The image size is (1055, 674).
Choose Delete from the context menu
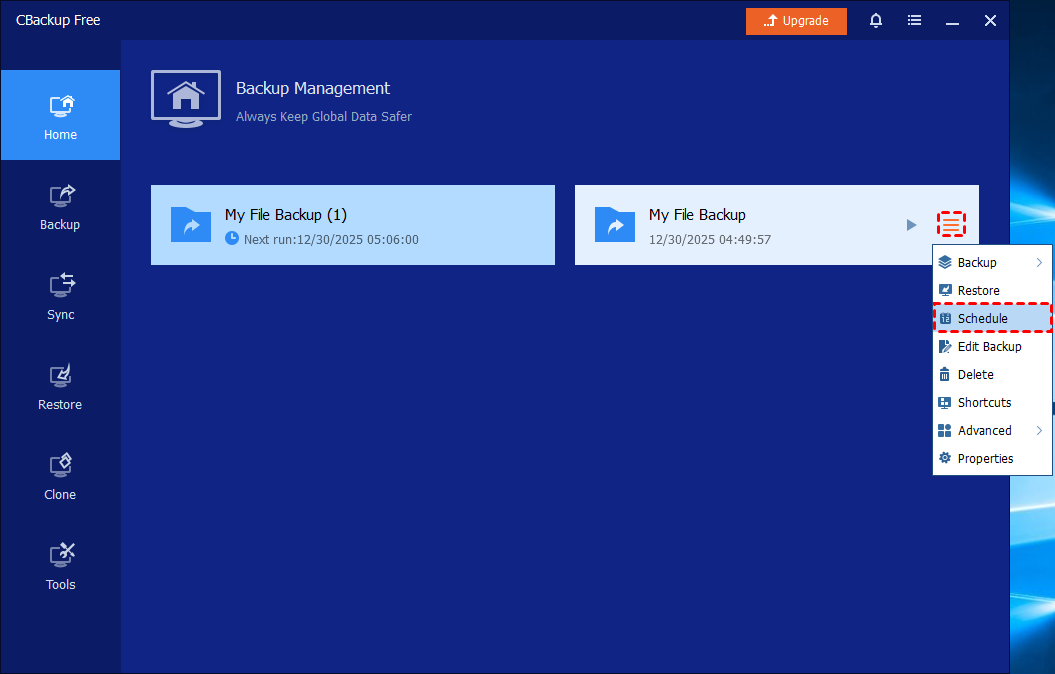coord(975,375)
